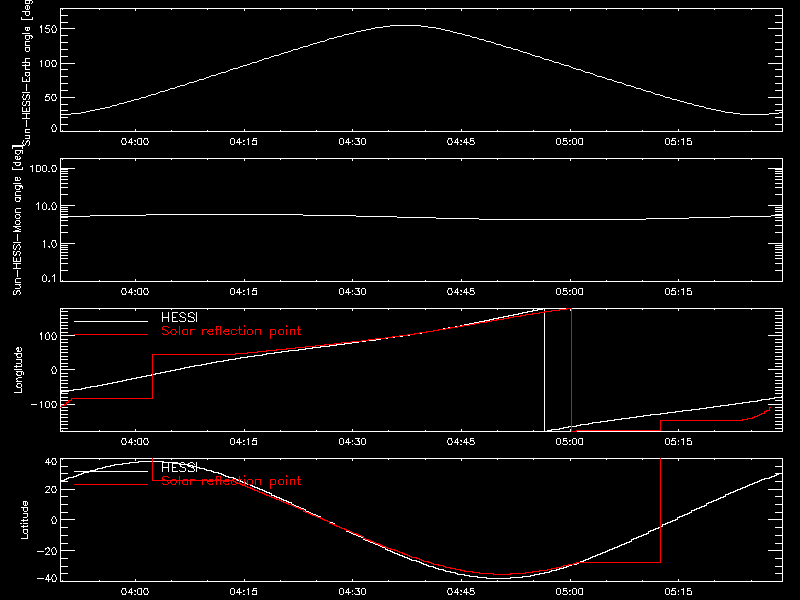The width and height of the screenshot is (800, 600).
Task: Select the 10.0 tick on Moon angle plot
Action: point(46,206)
